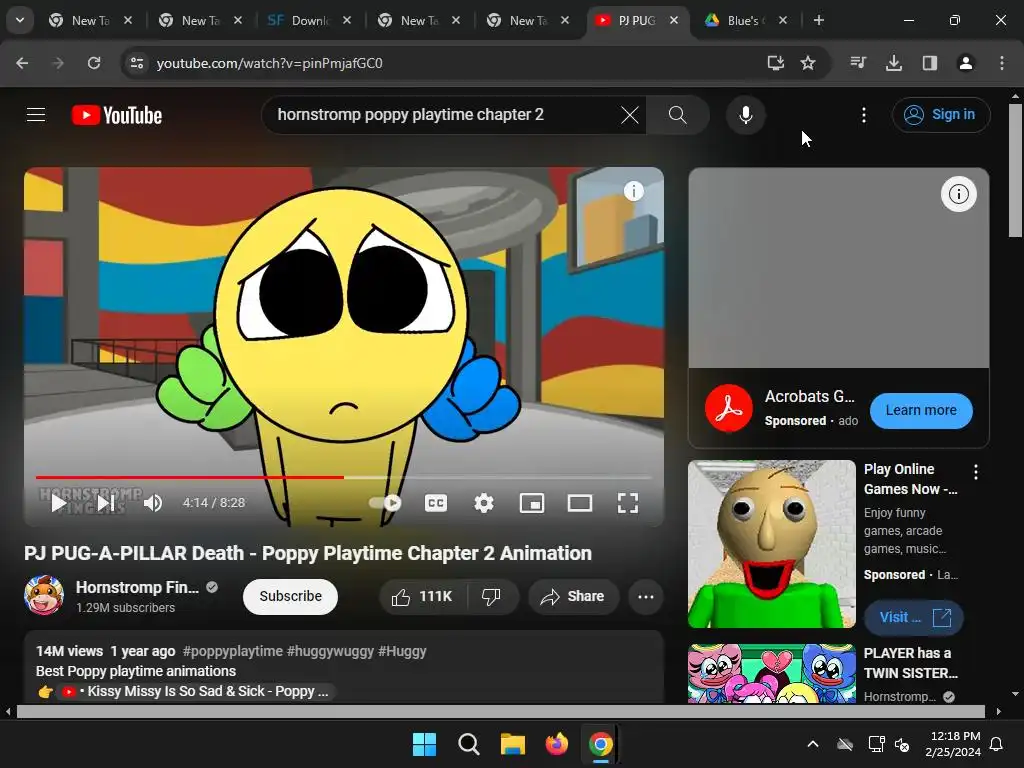Enable miniplayer mode
This screenshot has height=768, width=1024.
click(532, 503)
